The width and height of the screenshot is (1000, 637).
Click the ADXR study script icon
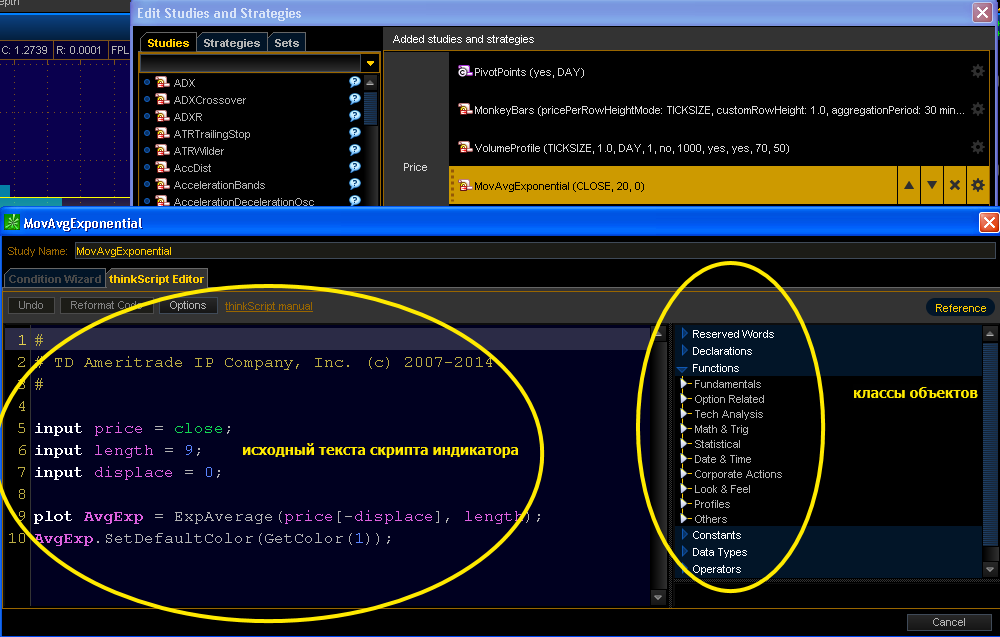(163, 116)
